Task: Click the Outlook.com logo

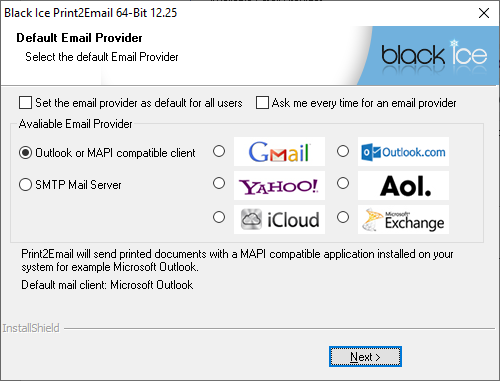Action: click(403, 152)
